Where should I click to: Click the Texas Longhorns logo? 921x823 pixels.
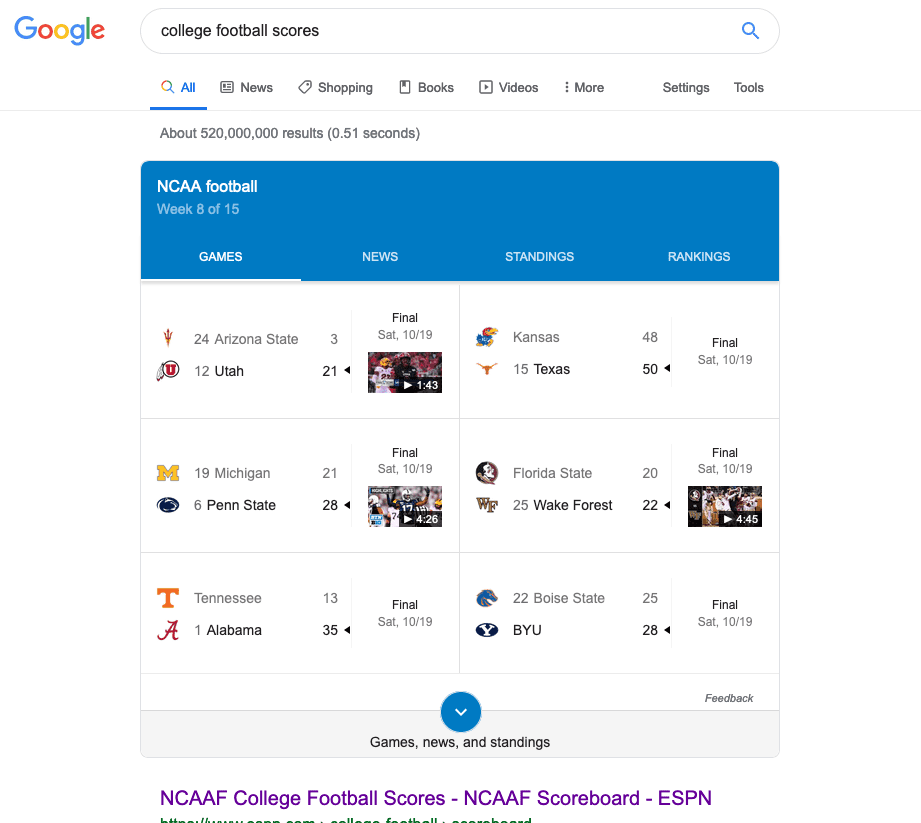pos(487,369)
